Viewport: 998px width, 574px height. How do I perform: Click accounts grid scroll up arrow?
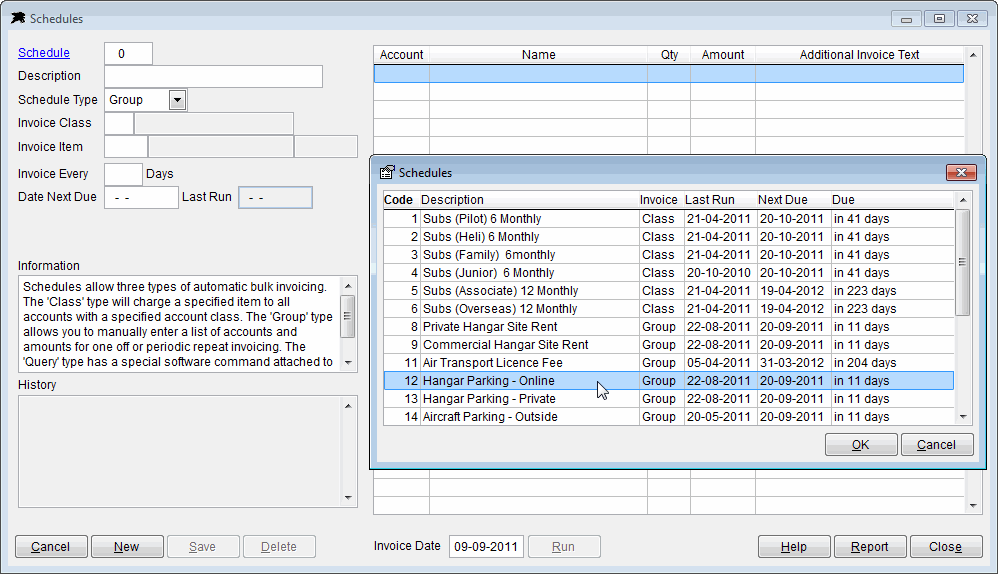point(973,55)
